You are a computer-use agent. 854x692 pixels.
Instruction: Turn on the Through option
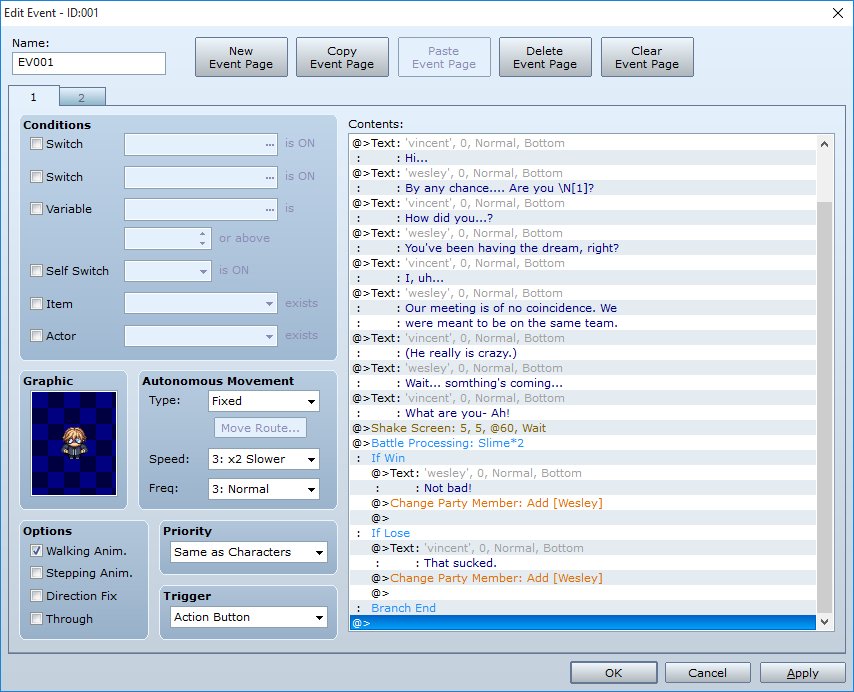(x=36, y=618)
